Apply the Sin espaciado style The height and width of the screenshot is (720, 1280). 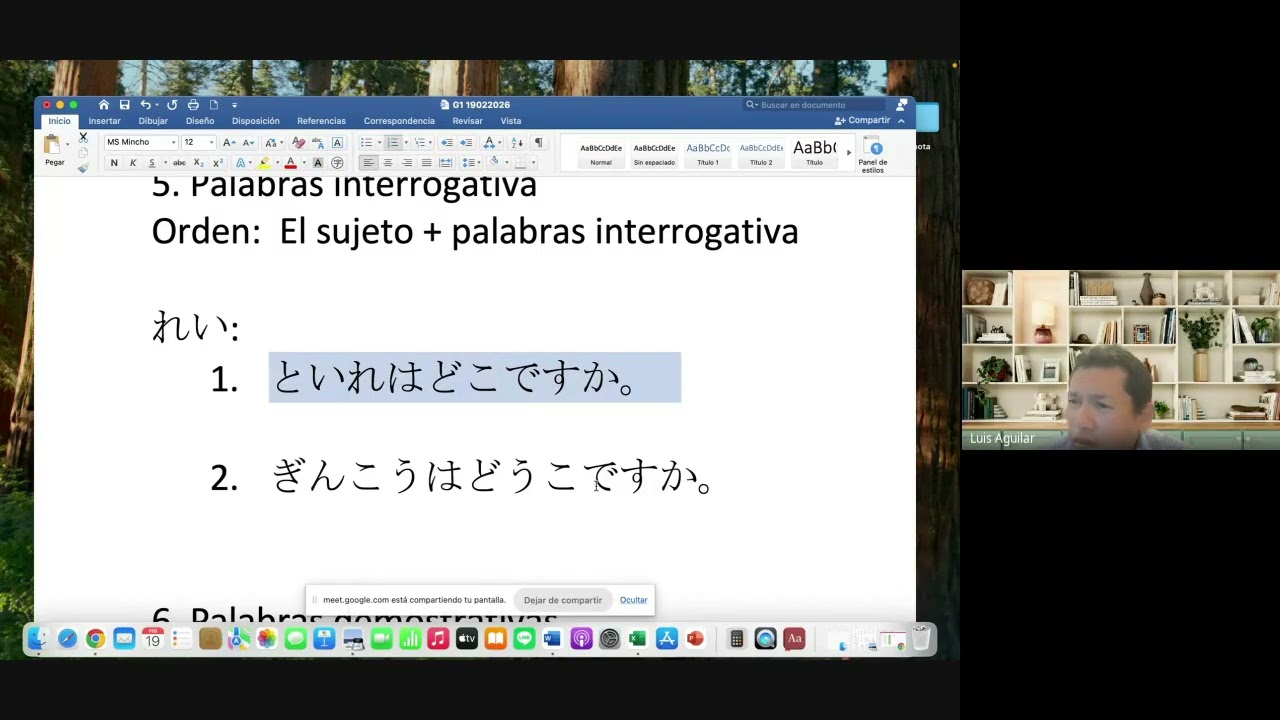pyautogui.click(x=654, y=154)
